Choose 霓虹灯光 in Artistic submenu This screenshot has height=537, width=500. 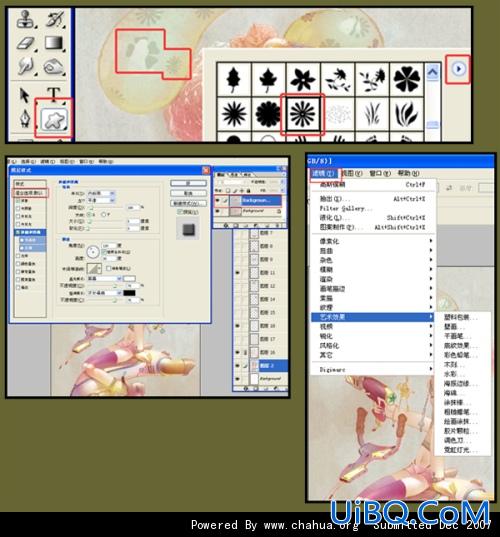[462, 450]
